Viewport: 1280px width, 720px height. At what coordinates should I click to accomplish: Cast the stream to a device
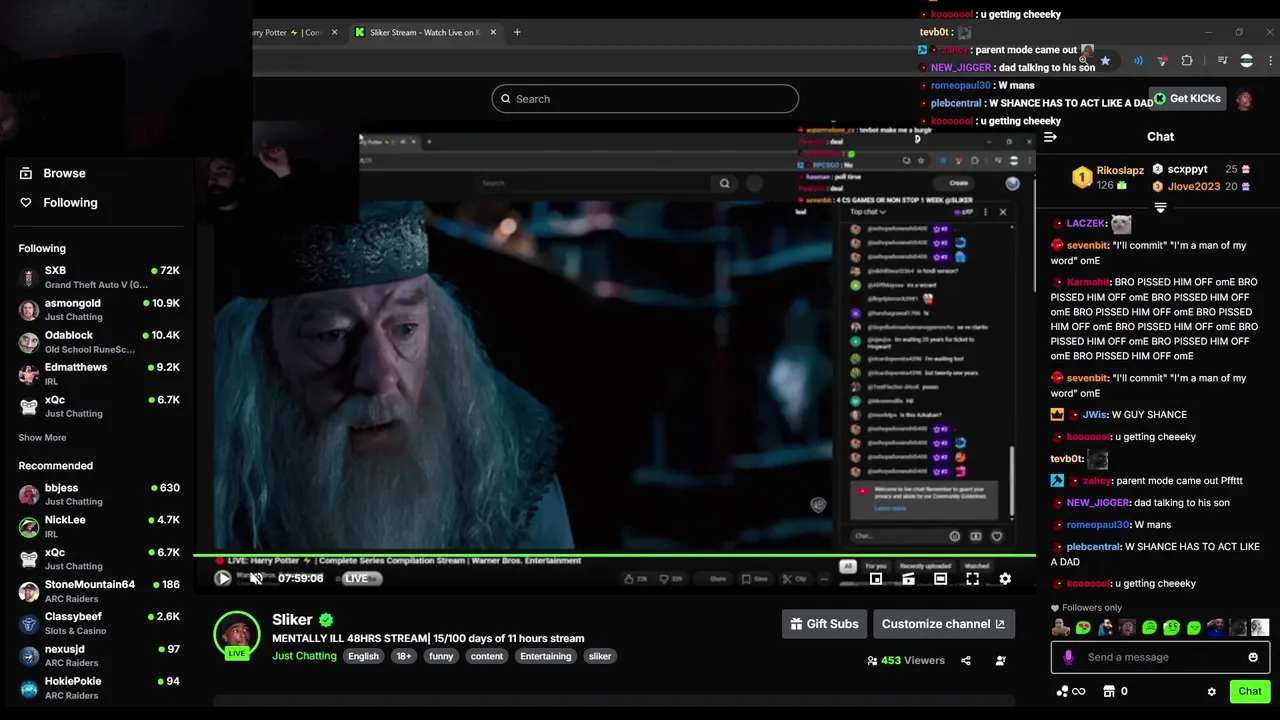click(x=908, y=578)
